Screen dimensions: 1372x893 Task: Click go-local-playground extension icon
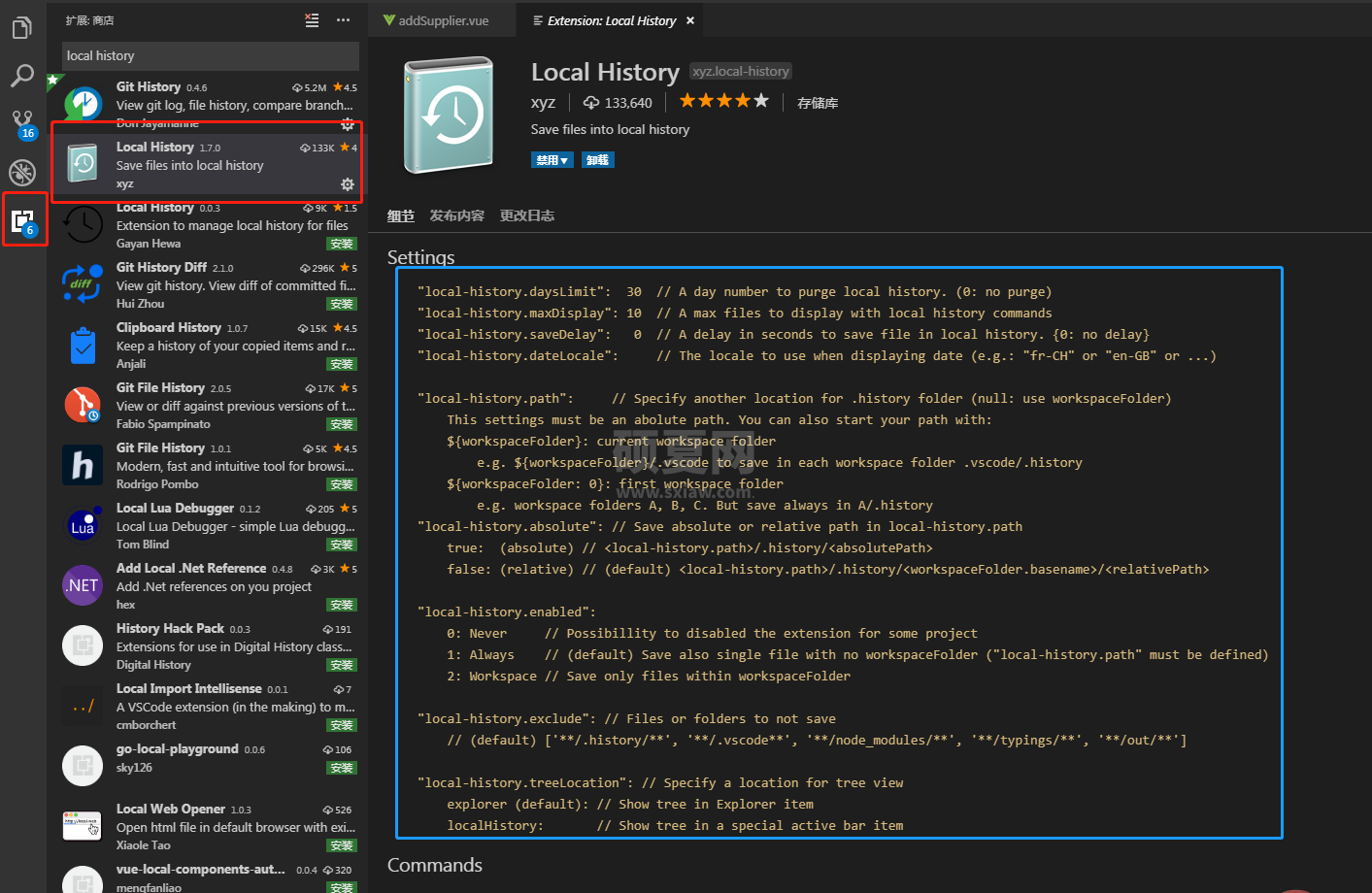tap(84, 766)
